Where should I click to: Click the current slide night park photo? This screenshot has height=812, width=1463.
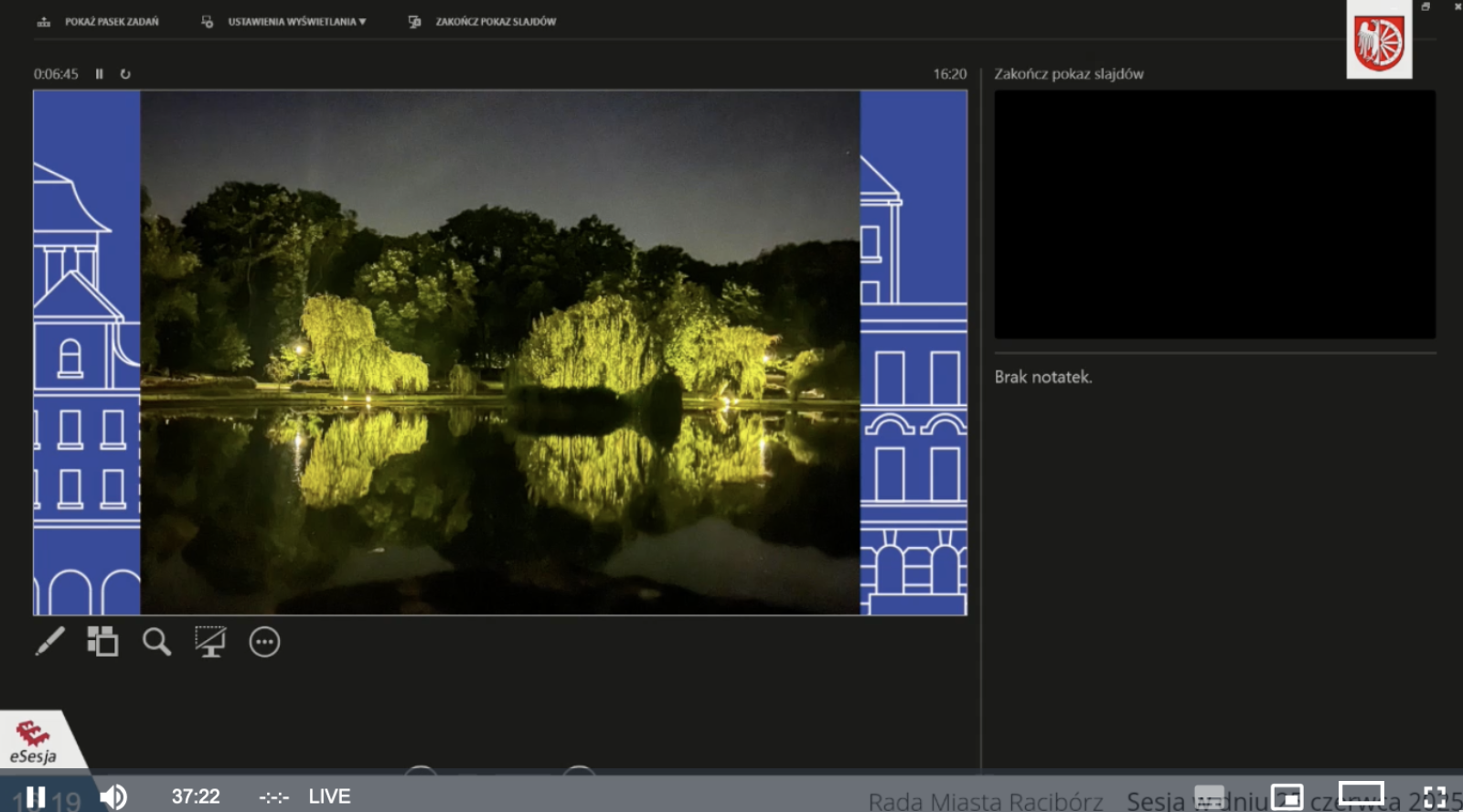[500, 352]
